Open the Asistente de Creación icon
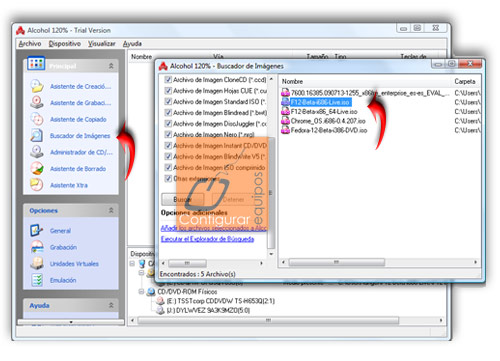This screenshot has height=361, width=500. click(x=37, y=86)
